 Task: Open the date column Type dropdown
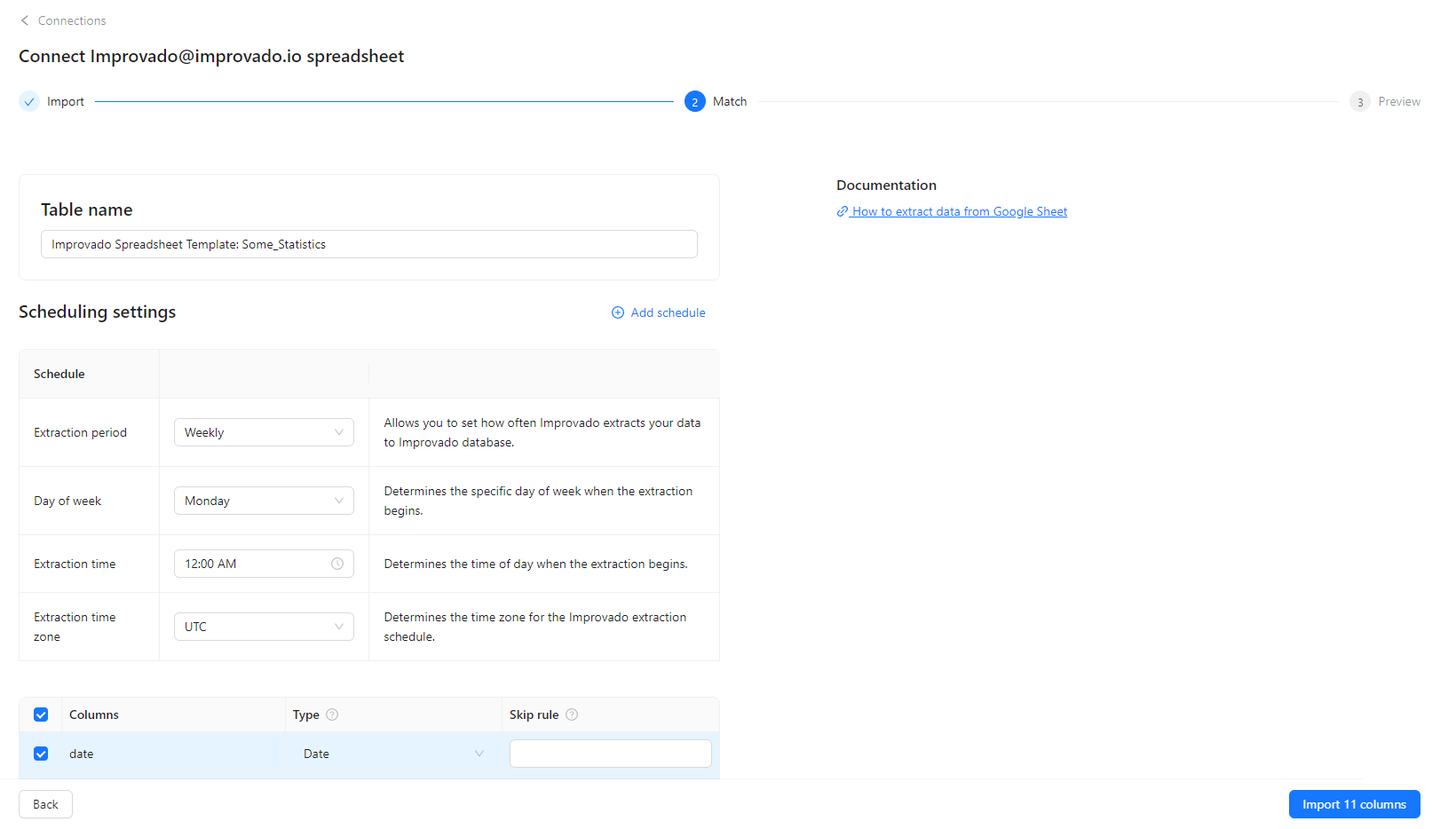(x=393, y=754)
